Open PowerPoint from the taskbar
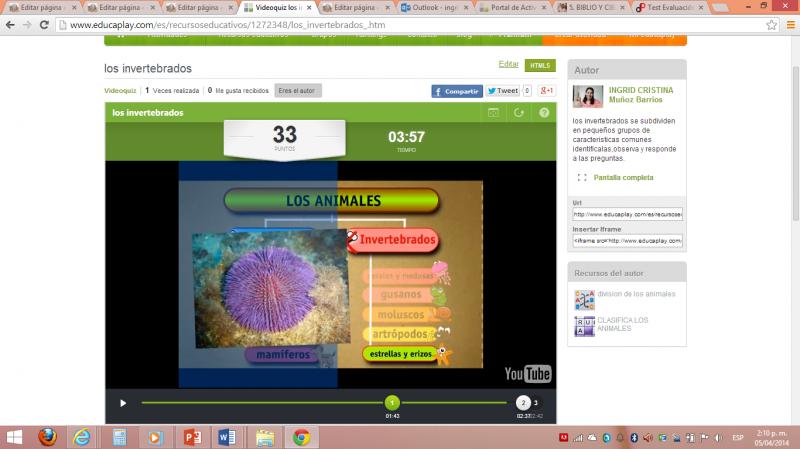The image size is (800, 449). [192, 437]
